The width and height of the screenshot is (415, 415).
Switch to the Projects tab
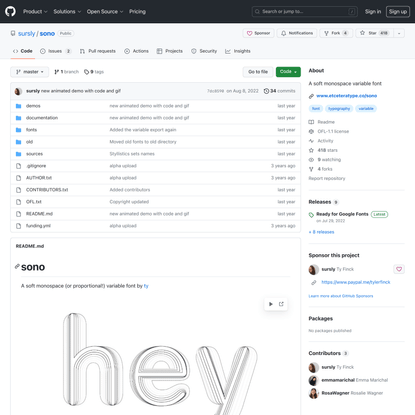170,51
